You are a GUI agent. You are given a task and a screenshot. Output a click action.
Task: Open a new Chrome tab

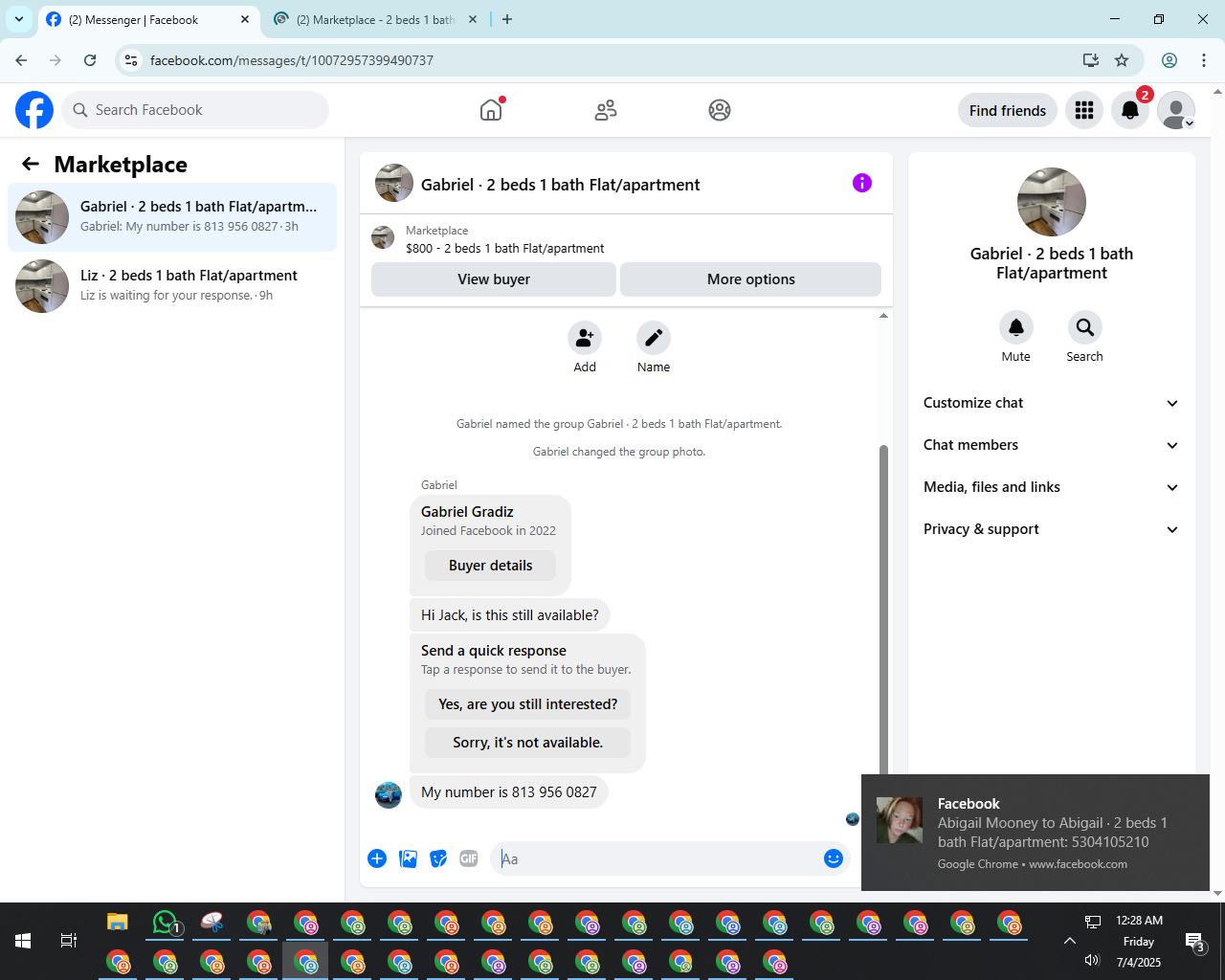point(507,19)
